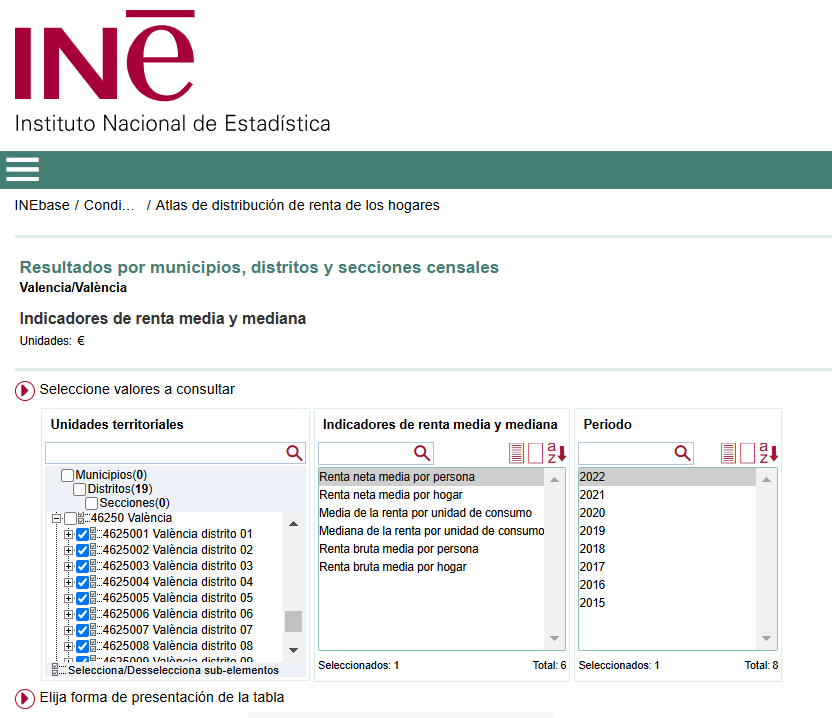Open the hamburger navigation menu
Image resolution: width=832 pixels, height=718 pixels.
[22, 169]
